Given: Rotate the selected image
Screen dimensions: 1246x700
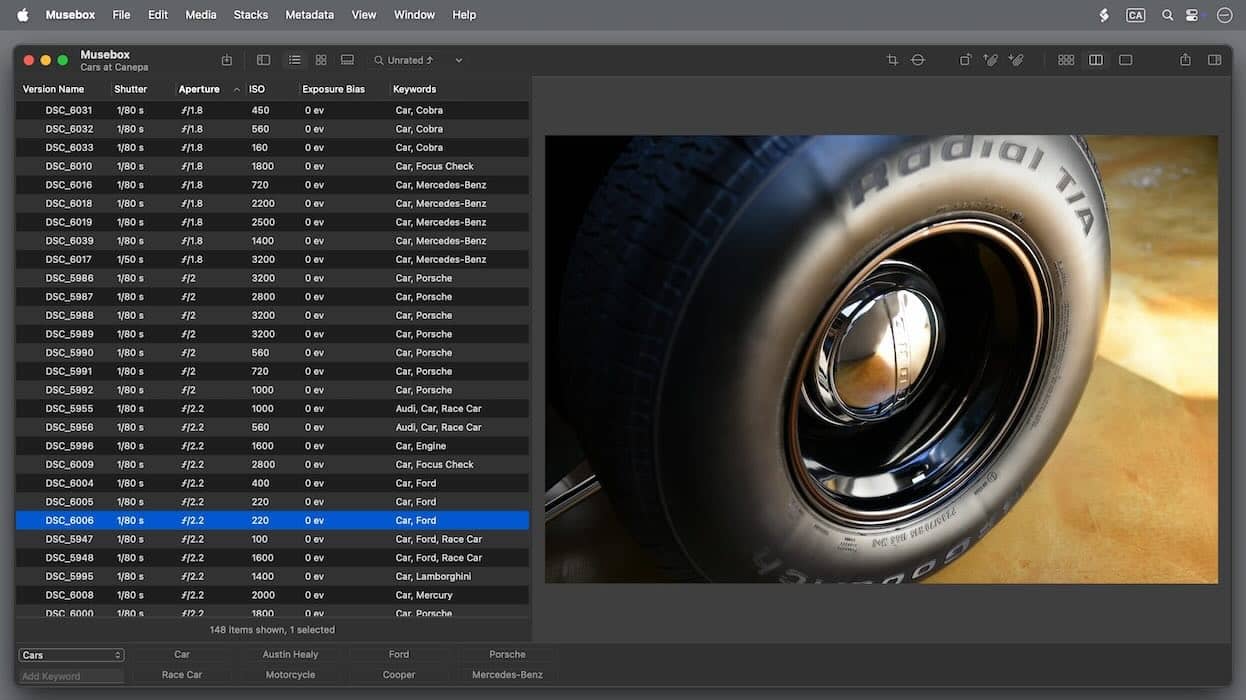Looking at the screenshot, I should tap(965, 60).
